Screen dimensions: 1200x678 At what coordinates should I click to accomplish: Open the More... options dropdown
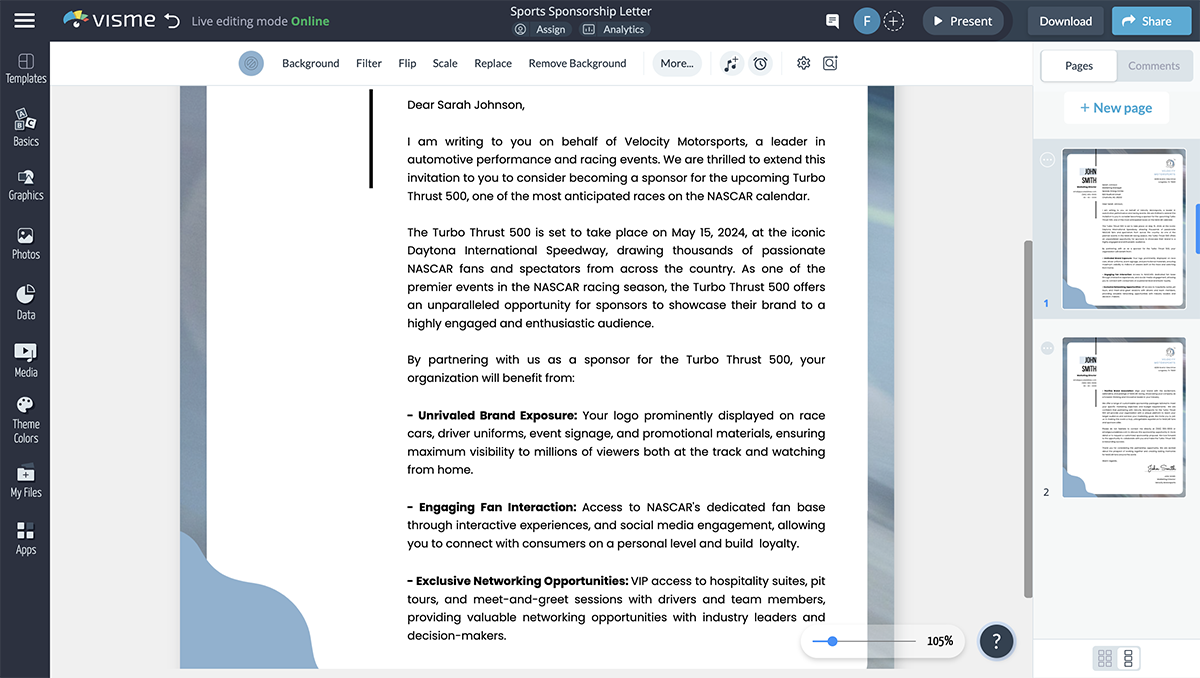point(677,63)
